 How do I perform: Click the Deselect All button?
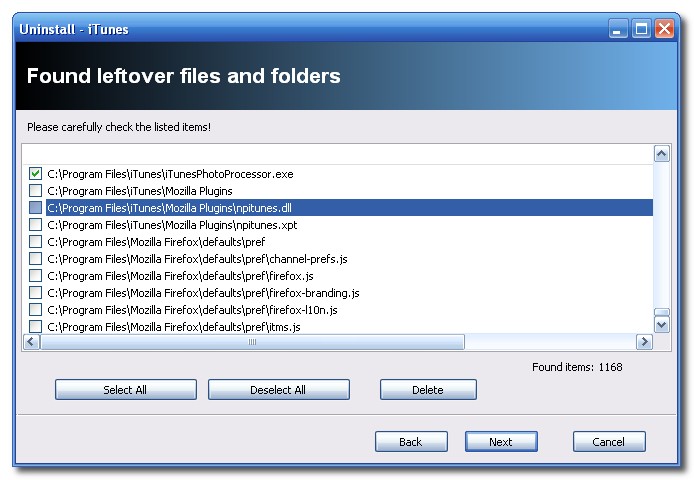(279, 390)
